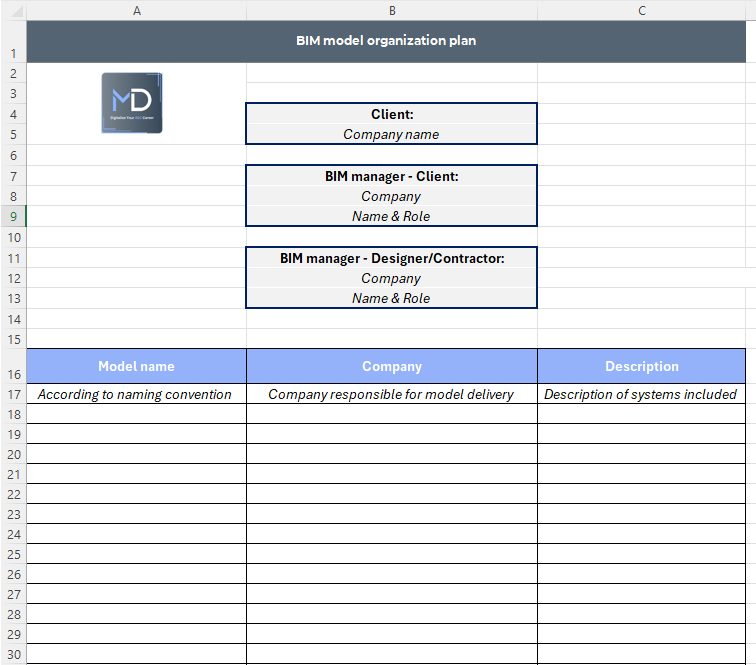The height and width of the screenshot is (665, 756).
Task: Select row 20 header
Action: tap(14, 454)
